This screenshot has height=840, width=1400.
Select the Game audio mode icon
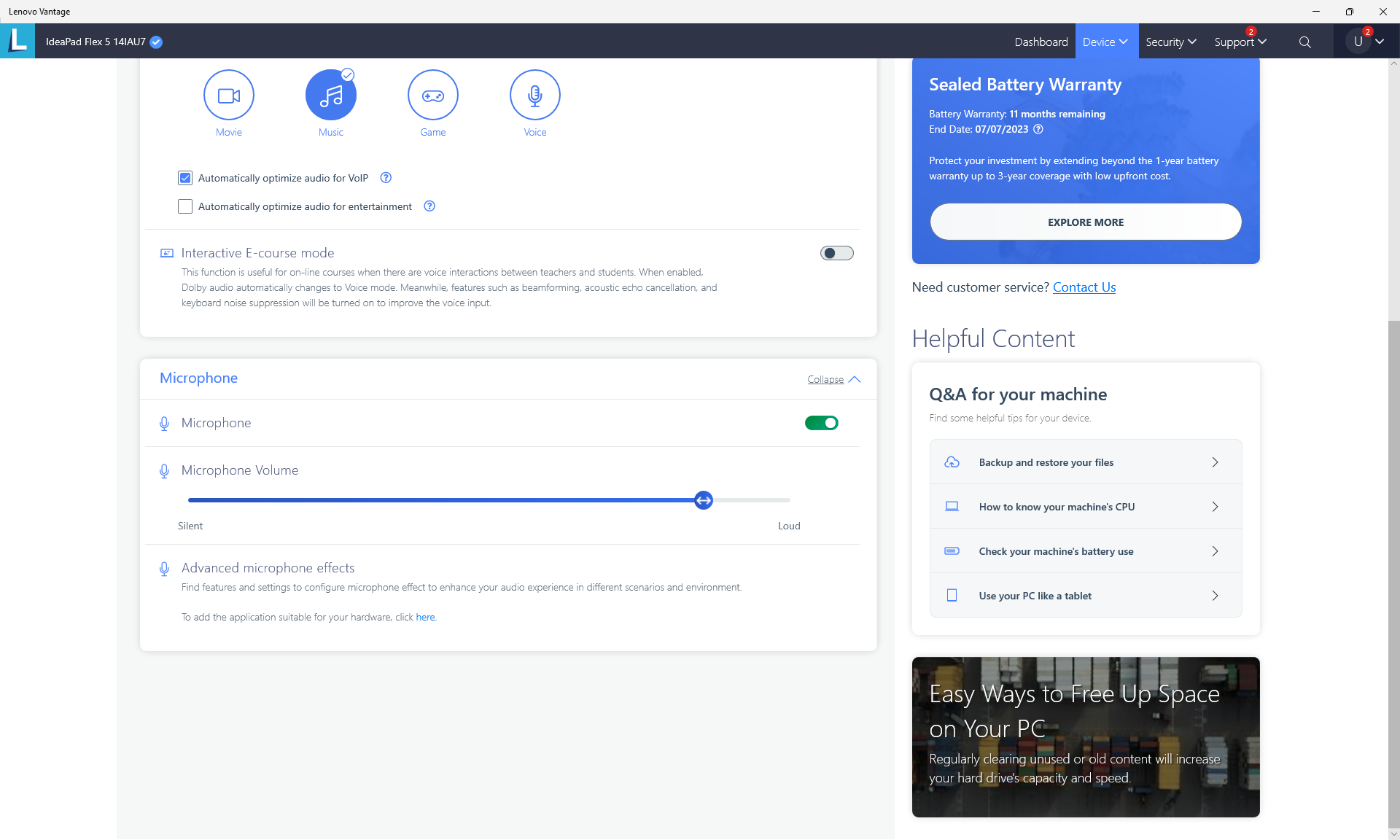coord(433,95)
